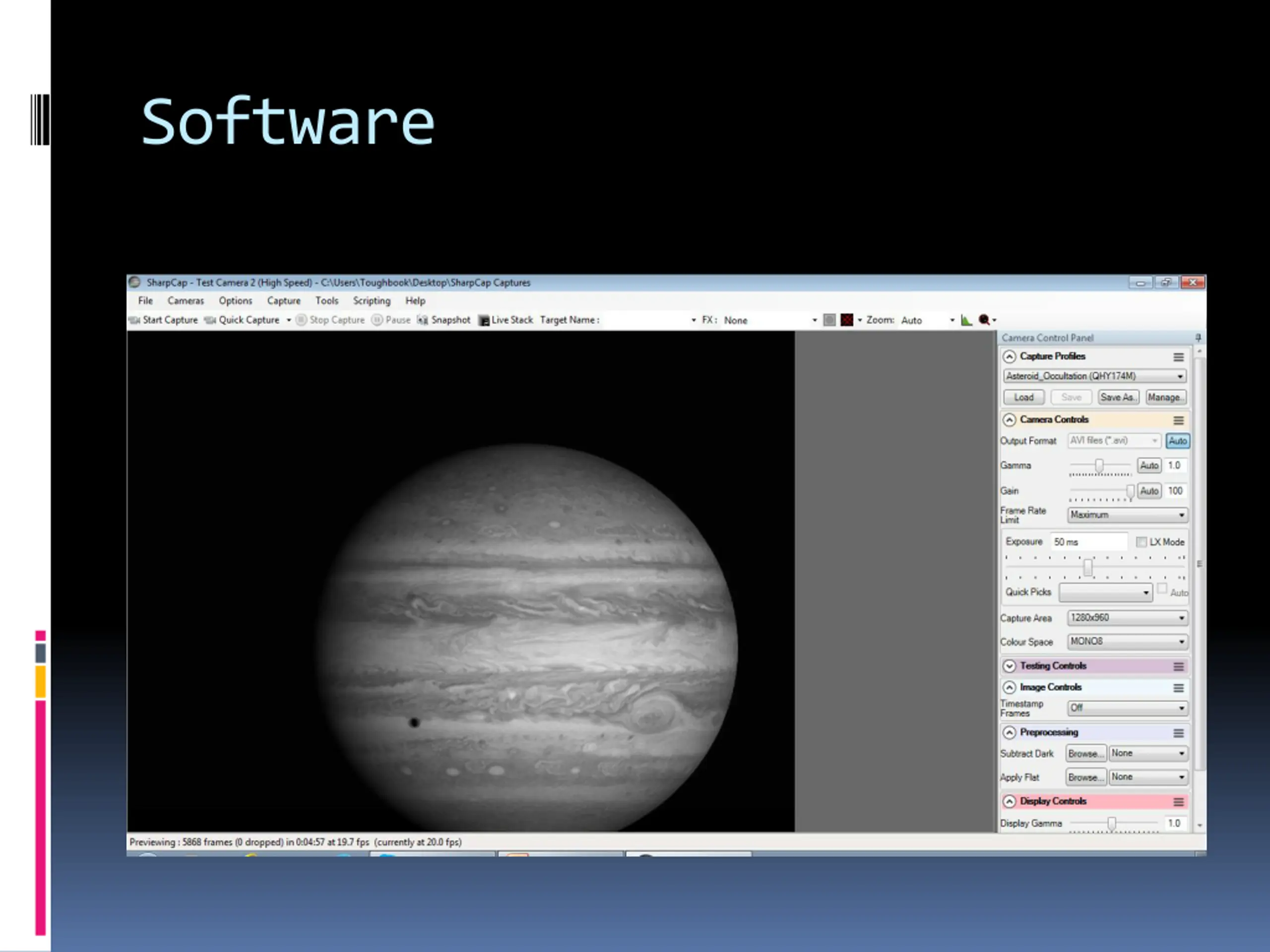Toggle the Gain Auto button
The height and width of the screenshot is (952, 1270).
1149,491
